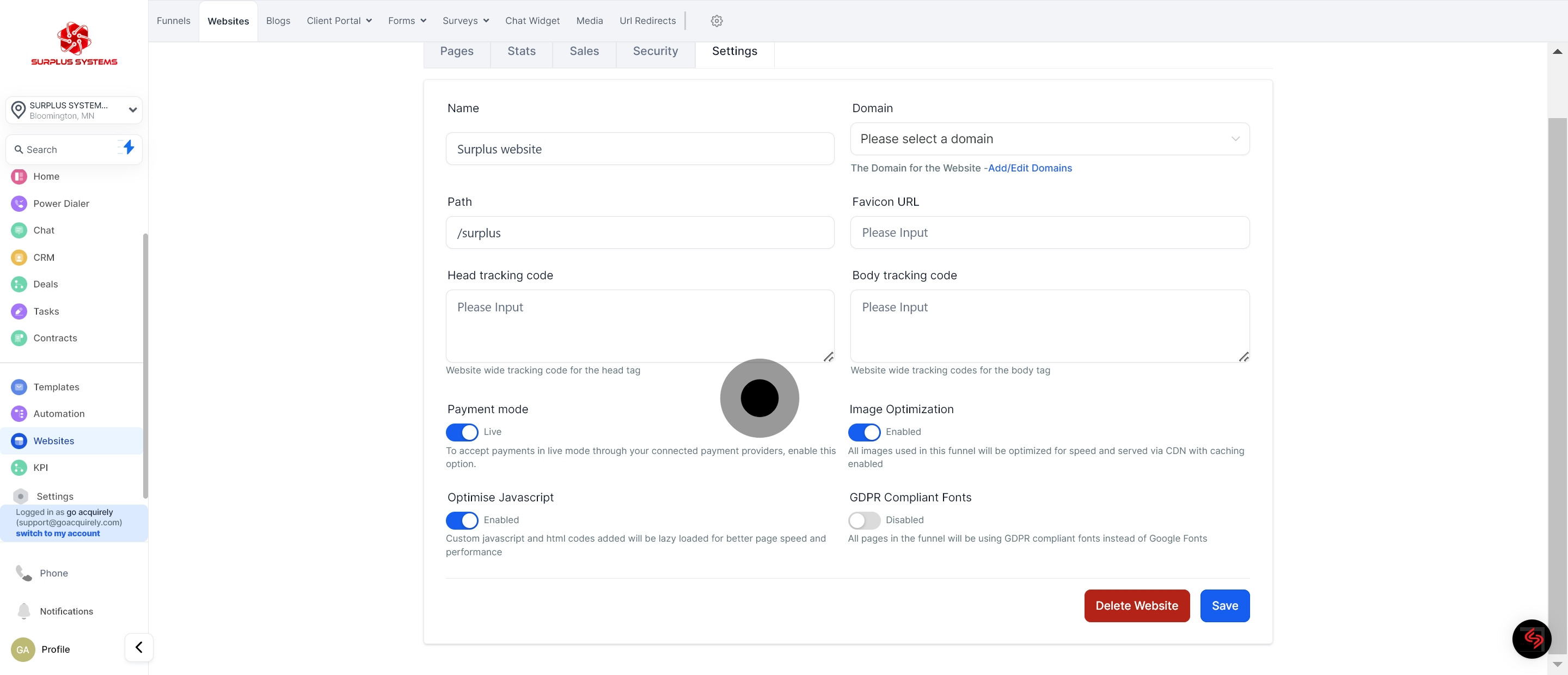Open Notifications bell in sidebar
The width and height of the screenshot is (1568, 675).
24,610
